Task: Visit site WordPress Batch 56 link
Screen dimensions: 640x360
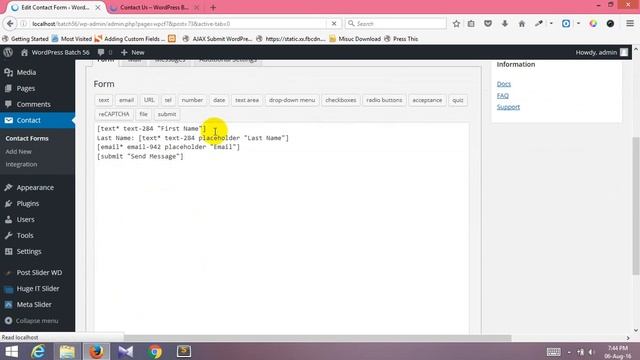Action: pyautogui.click(x=55, y=52)
